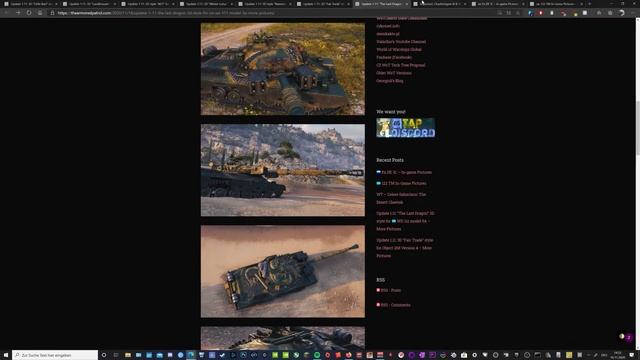Open a new tab with plus button
The width and height of the screenshot is (640, 360).
click(x=589, y=4)
